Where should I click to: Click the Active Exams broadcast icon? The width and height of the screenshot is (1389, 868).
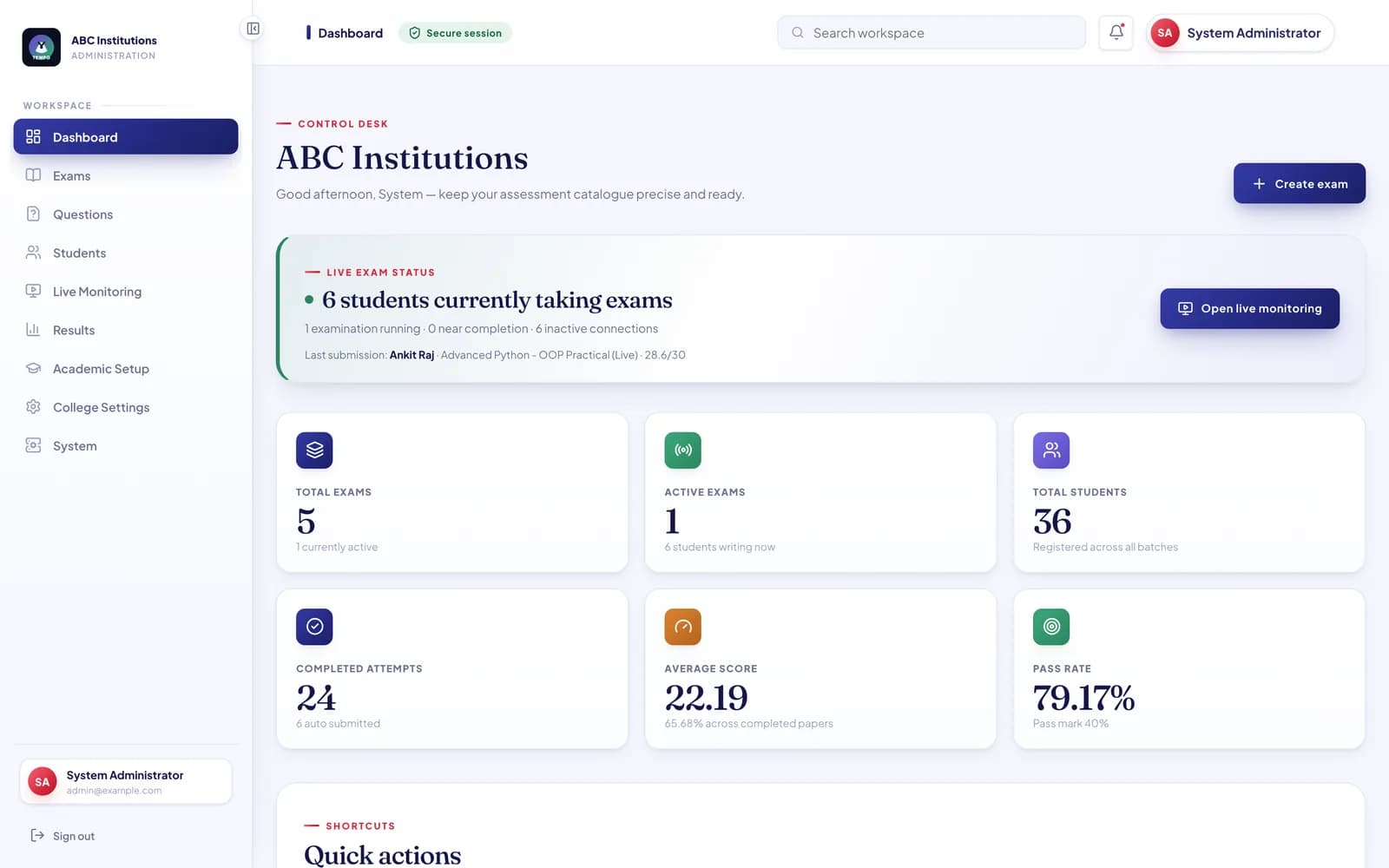click(682, 450)
